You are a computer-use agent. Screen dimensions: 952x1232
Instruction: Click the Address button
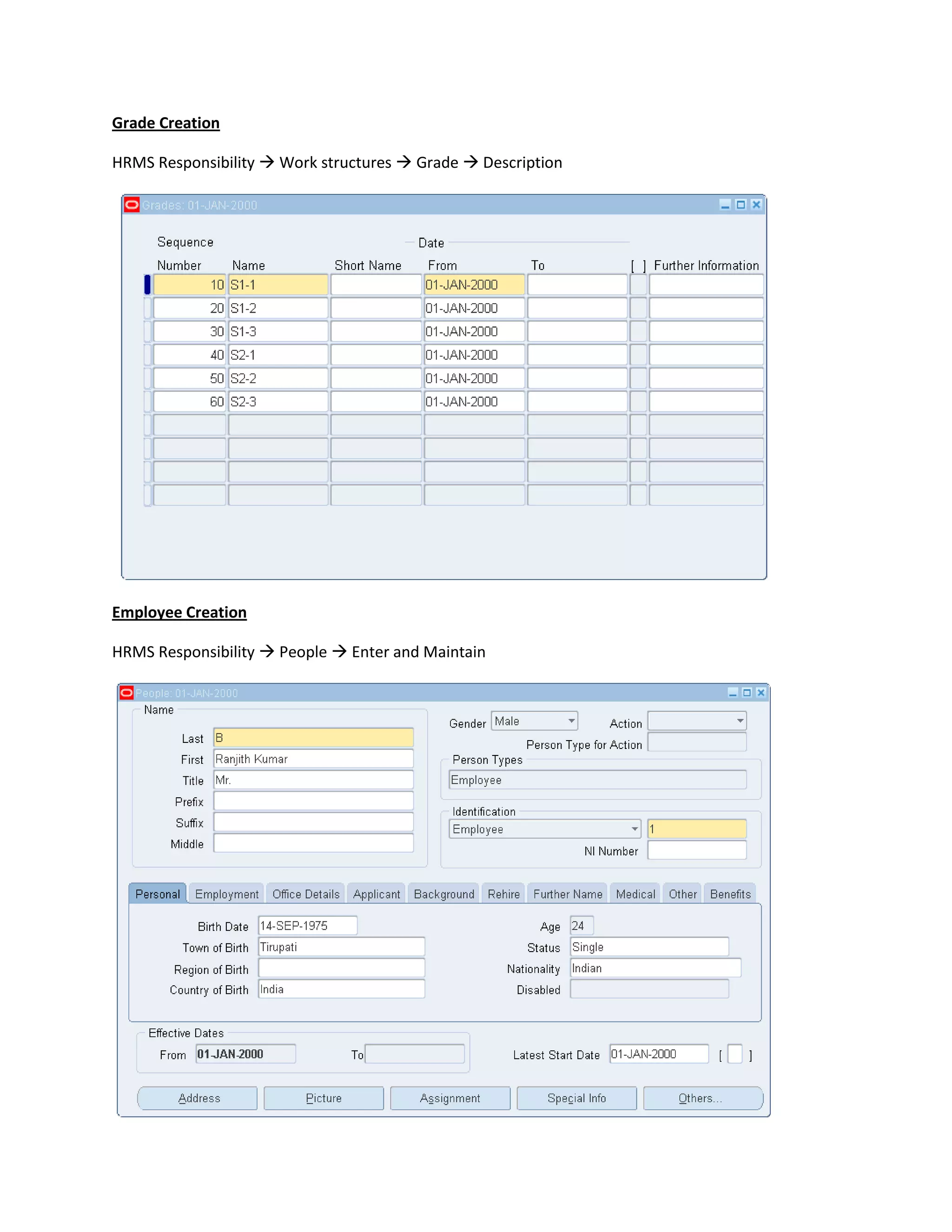point(198,1098)
